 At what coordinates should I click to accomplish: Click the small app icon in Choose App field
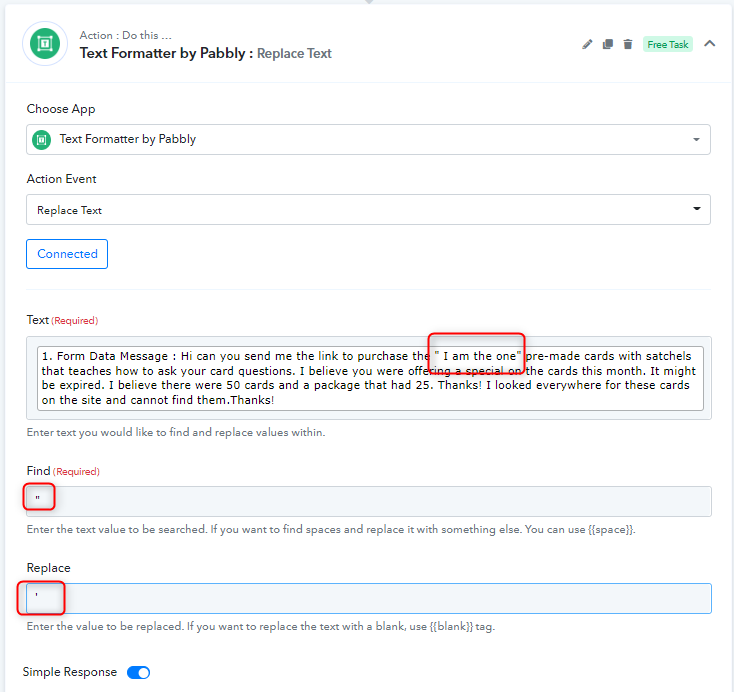pos(41,140)
